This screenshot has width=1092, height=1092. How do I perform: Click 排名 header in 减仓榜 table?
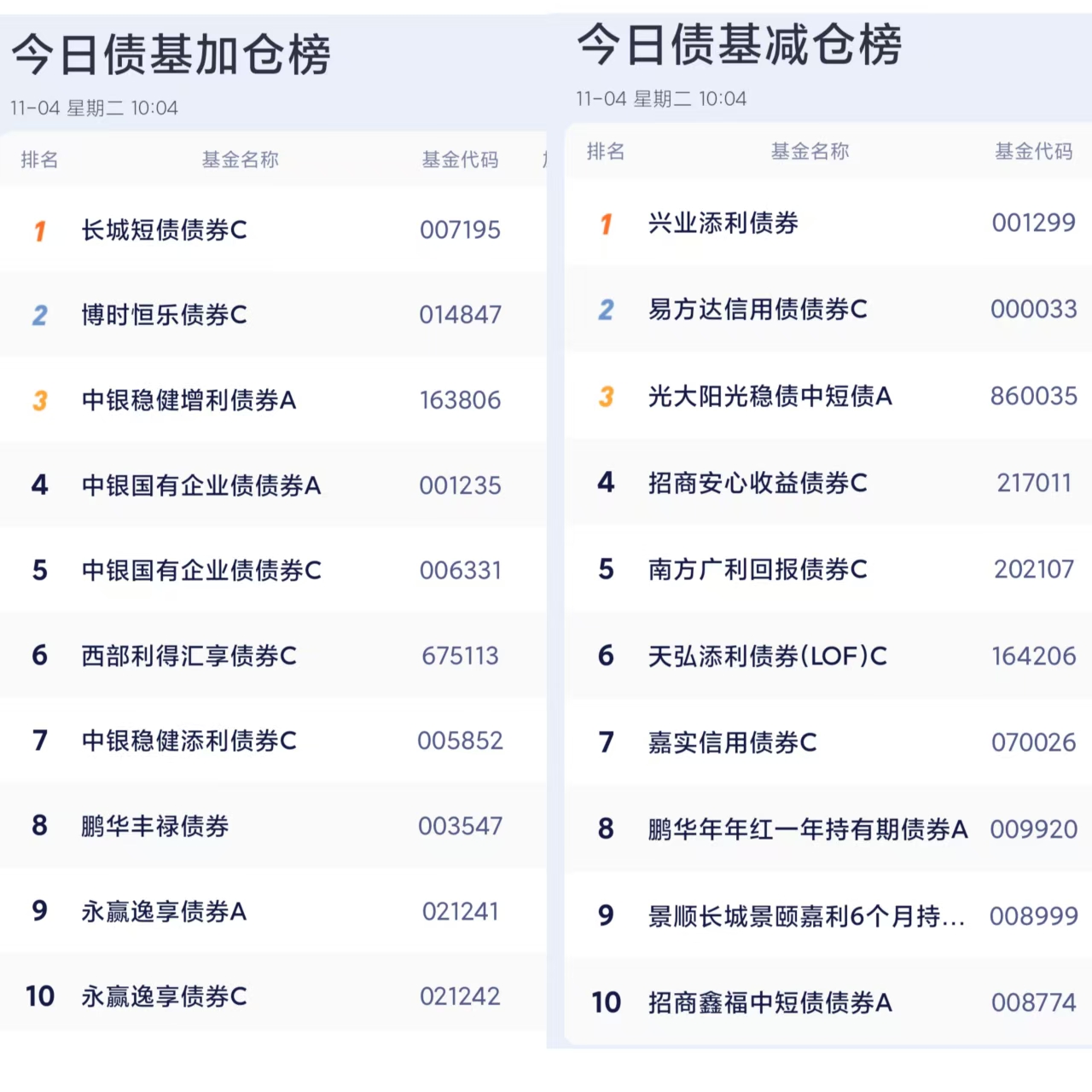(606, 151)
